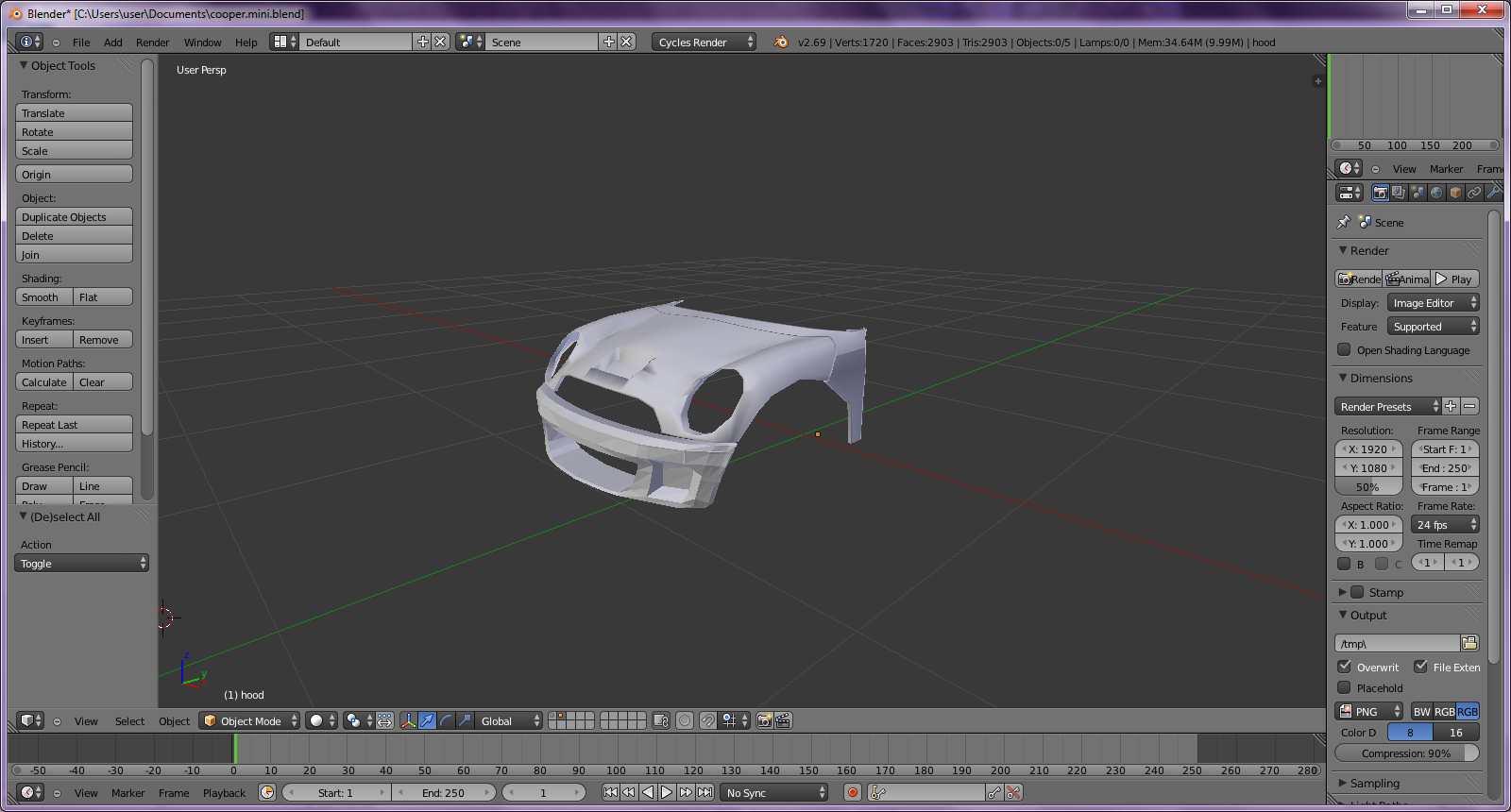1511x812 pixels.
Task: Adjust the Compression 90% slider
Action: pos(1406,753)
